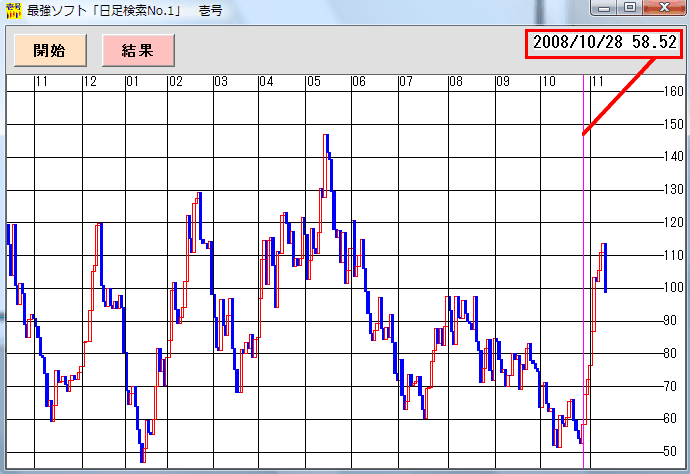Click the price label 120 on the right axis
The width and height of the screenshot is (690, 474).
674,223
